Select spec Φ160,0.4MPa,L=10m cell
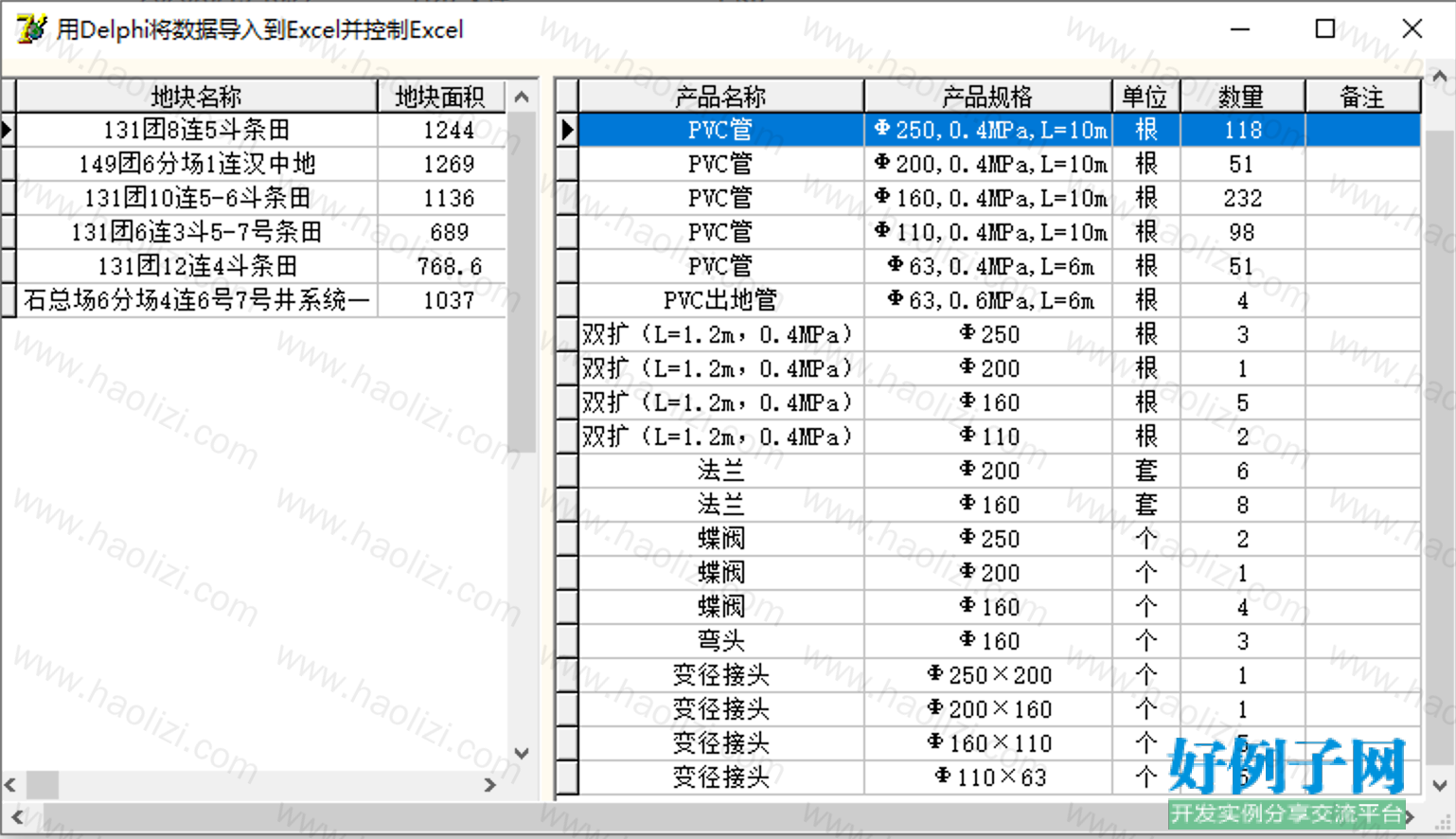Viewport: 1456px width, 839px height. point(988,198)
